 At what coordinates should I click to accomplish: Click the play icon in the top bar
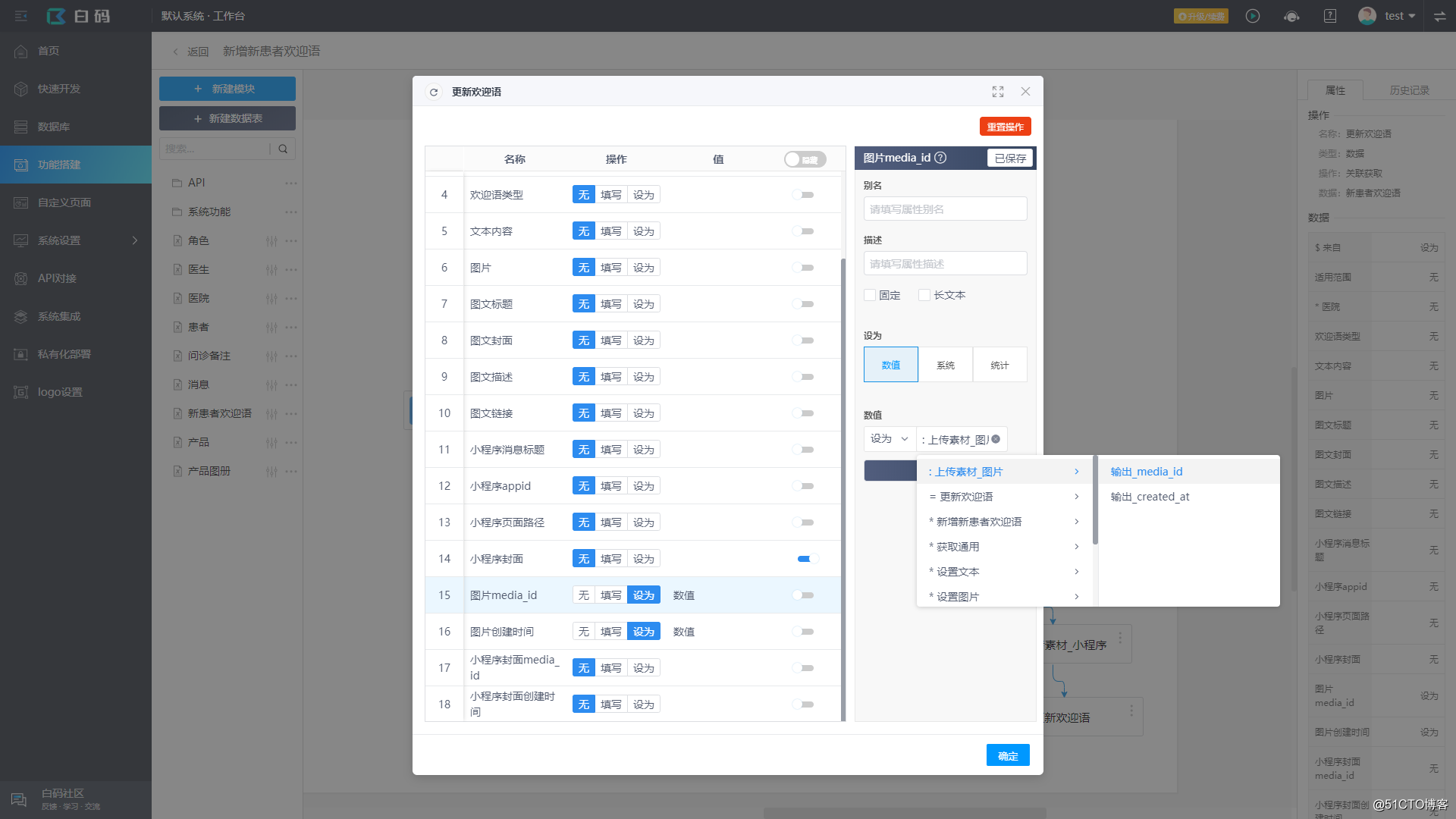[1253, 16]
